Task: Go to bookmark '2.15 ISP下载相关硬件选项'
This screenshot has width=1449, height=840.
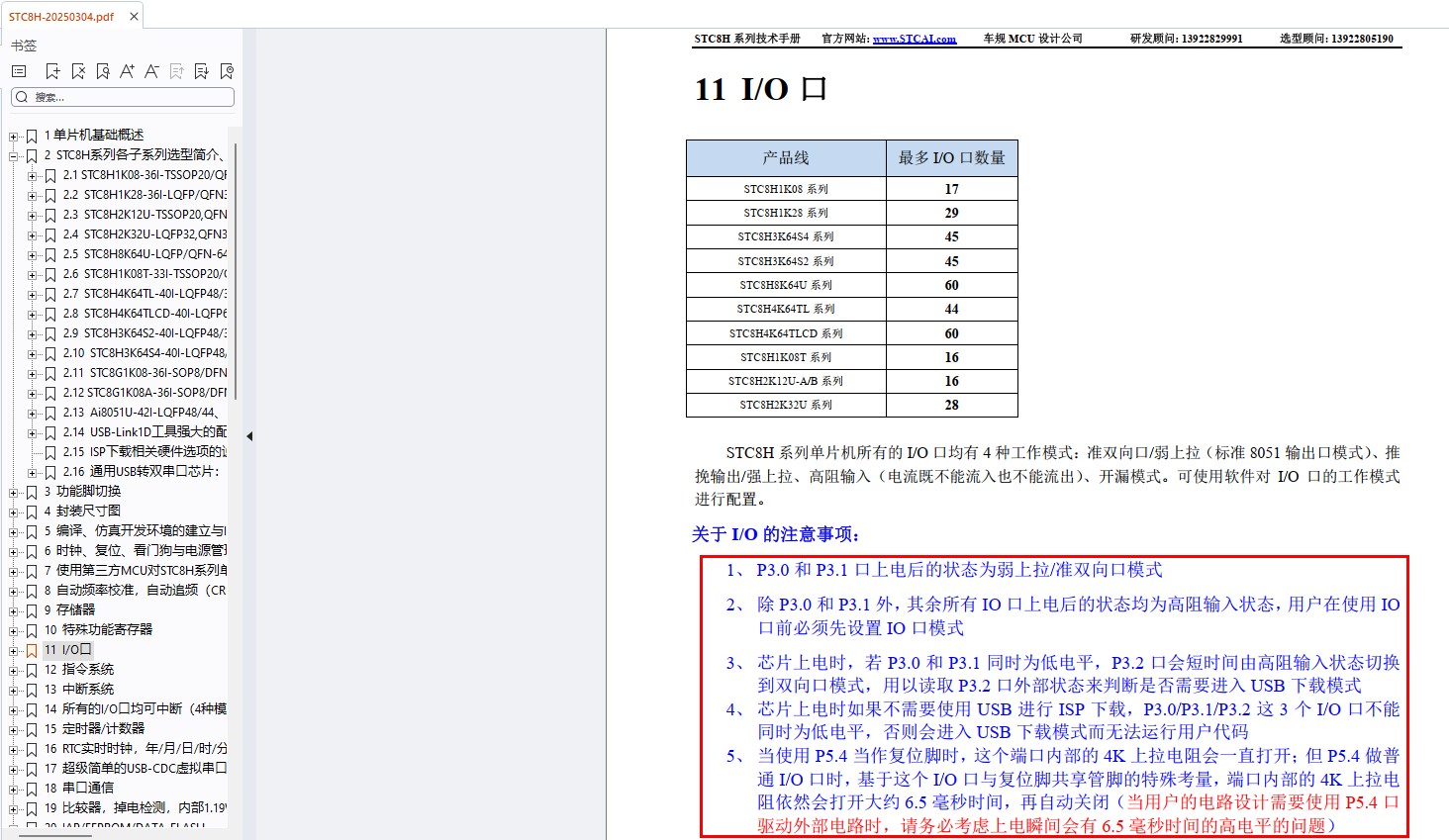Action: tap(145, 452)
